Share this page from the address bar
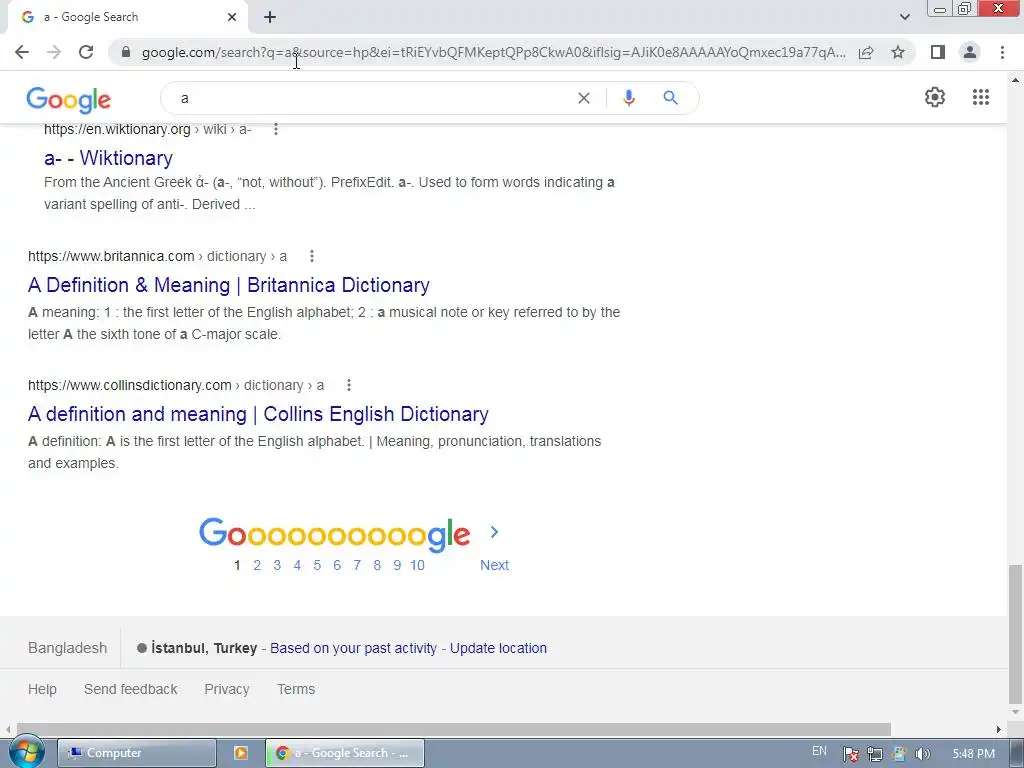The image size is (1024, 768). (x=866, y=52)
